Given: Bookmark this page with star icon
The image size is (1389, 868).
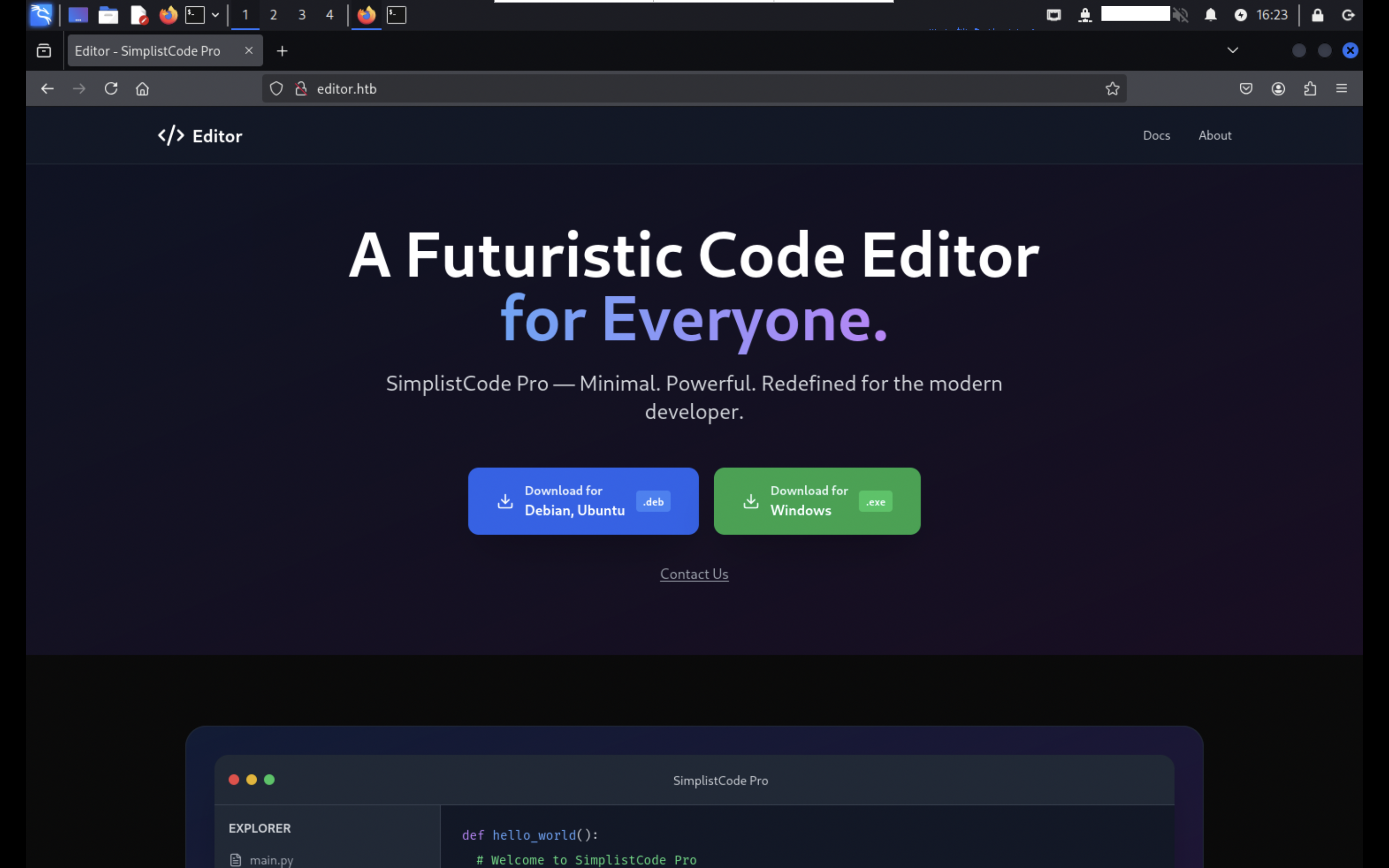Looking at the screenshot, I should pyautogui.click(x=1112, y=88).
